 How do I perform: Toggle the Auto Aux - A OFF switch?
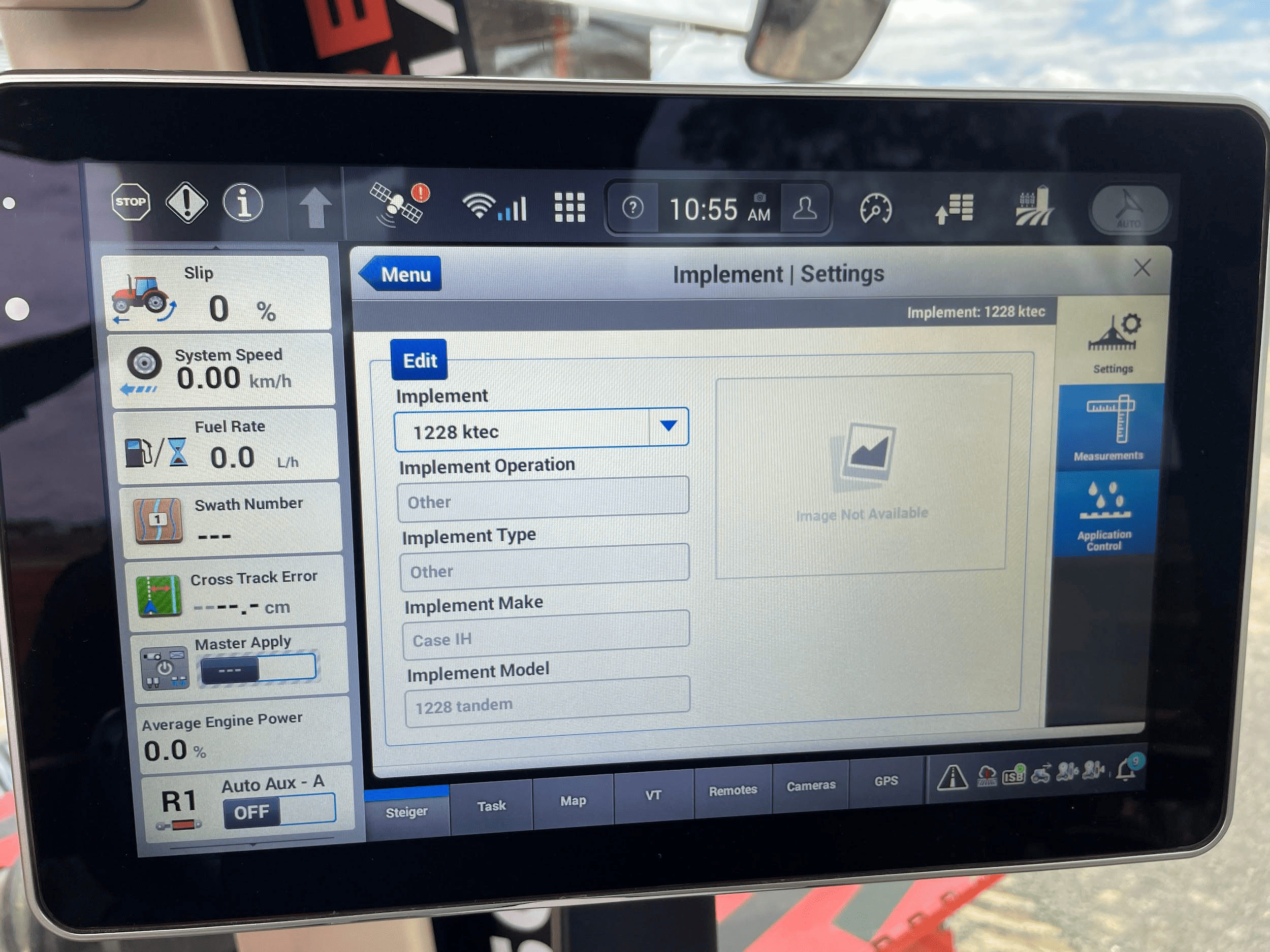point(279,811)
